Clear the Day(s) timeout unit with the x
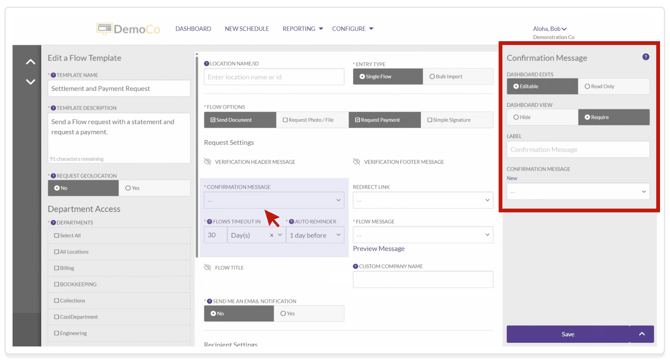The image size is (670, 364). pyautogui.click(x=271, y=235)
